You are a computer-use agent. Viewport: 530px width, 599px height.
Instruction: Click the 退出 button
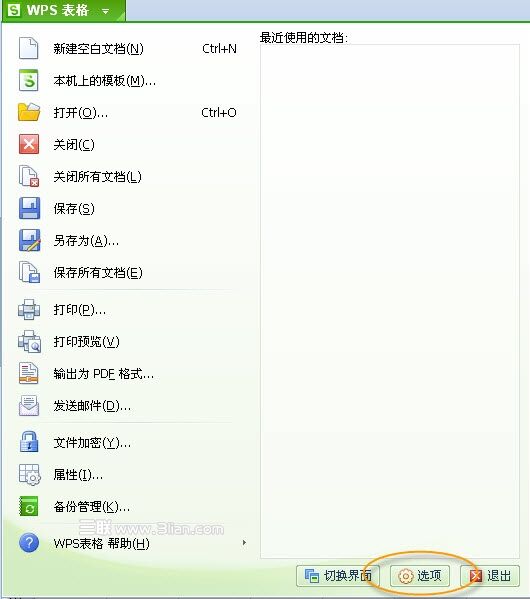(x=490, y=576)
